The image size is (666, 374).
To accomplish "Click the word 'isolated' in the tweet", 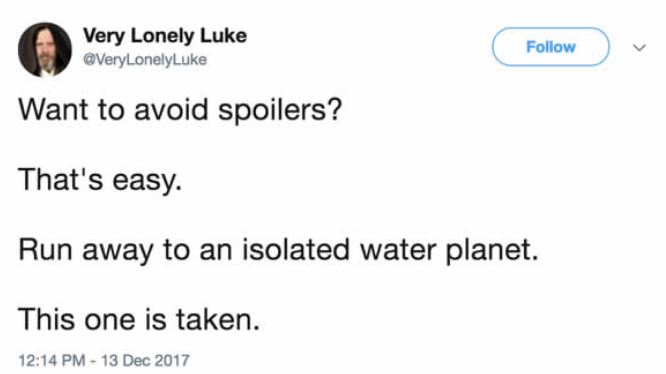I will pyautogui.click(x=296, y=249).
